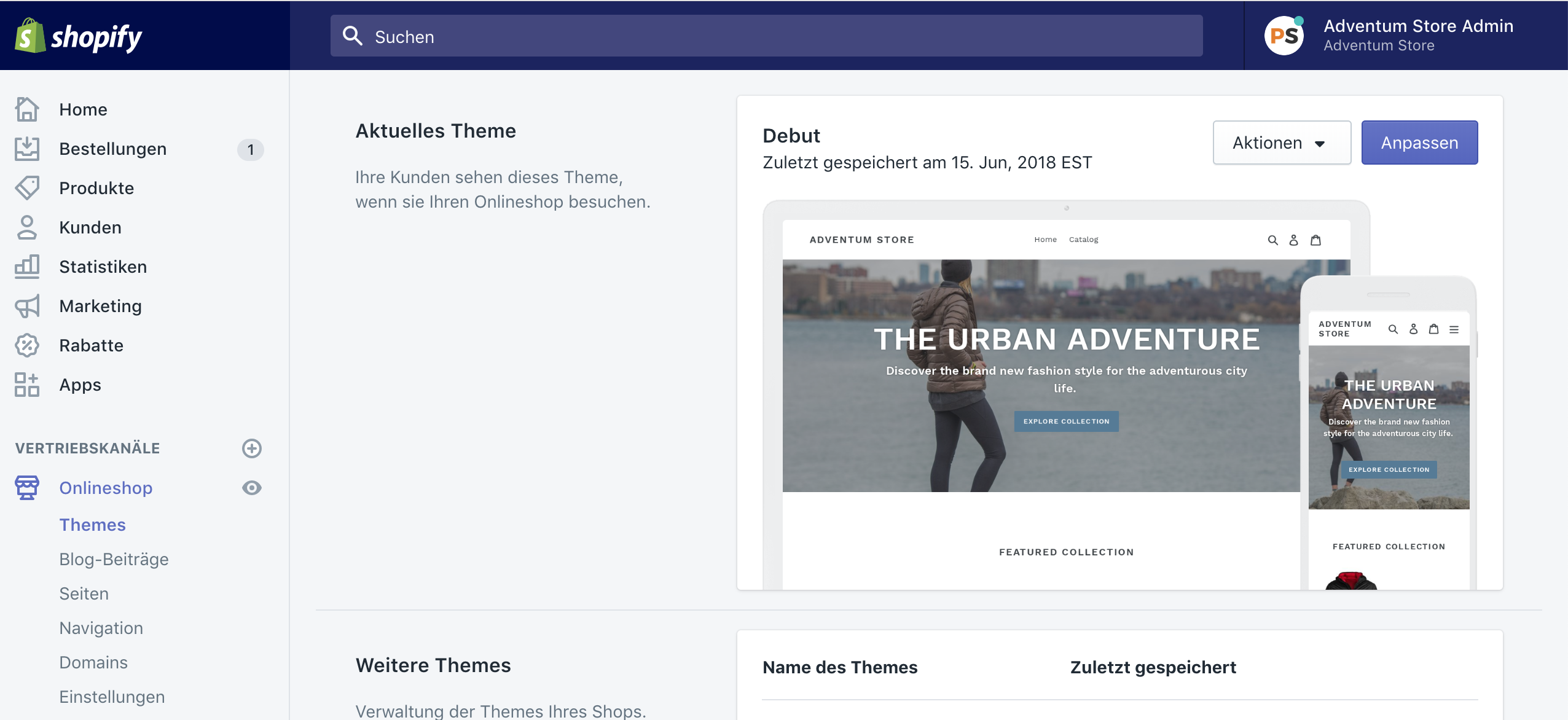Screen dimensions: 1568x720
Task: Open the Aktionen dropdown
Action: click(1282, 143)
